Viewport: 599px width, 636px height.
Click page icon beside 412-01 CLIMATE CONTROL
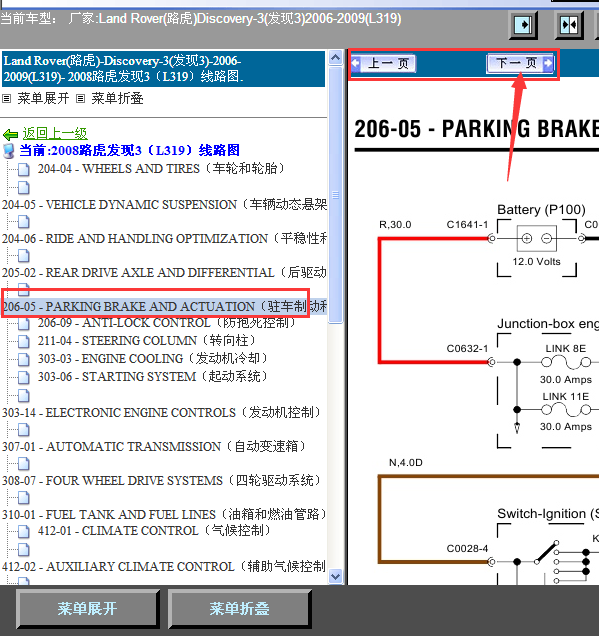coord(24,531)
